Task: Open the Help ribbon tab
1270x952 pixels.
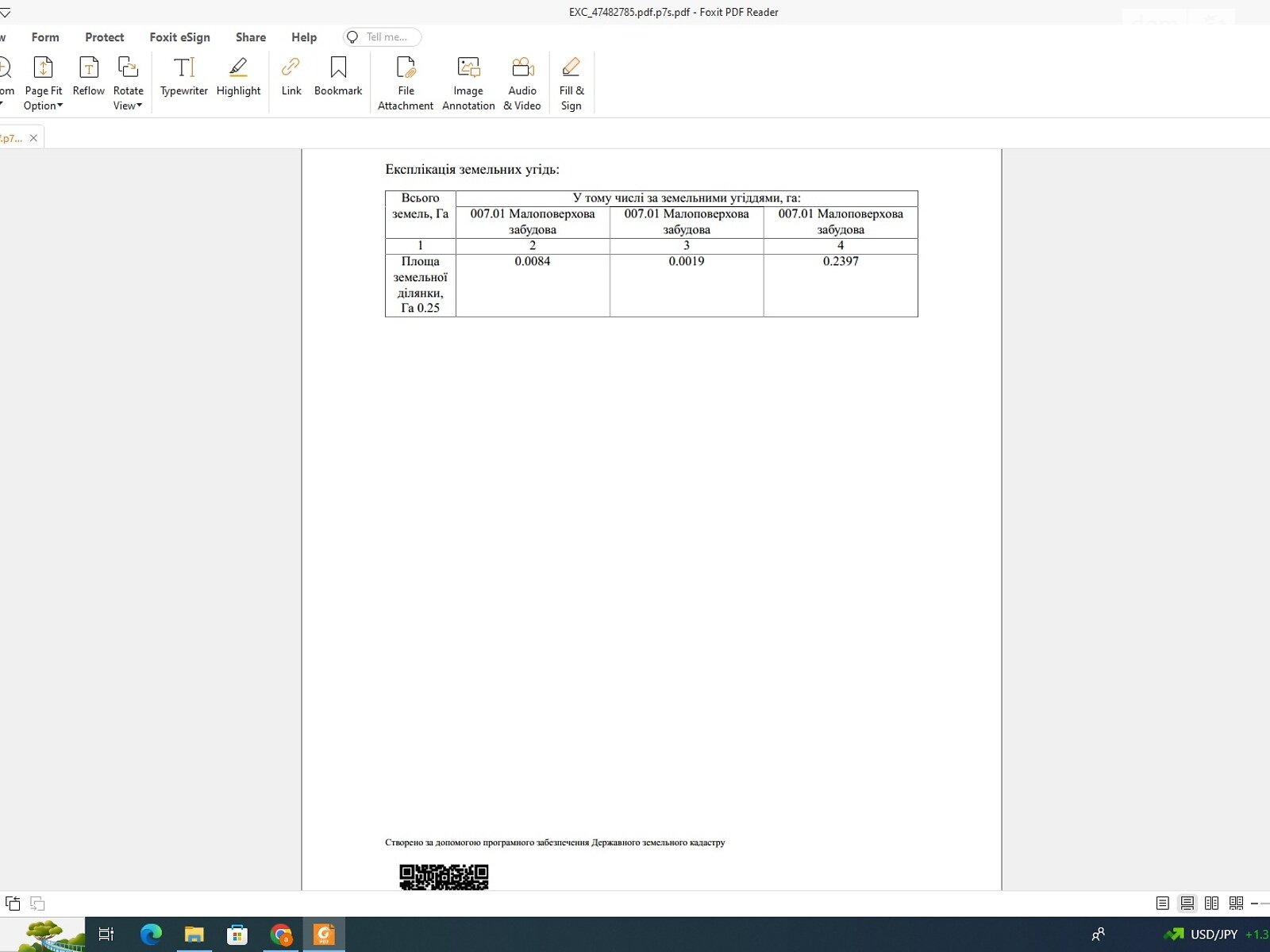Action: (304, 37)
